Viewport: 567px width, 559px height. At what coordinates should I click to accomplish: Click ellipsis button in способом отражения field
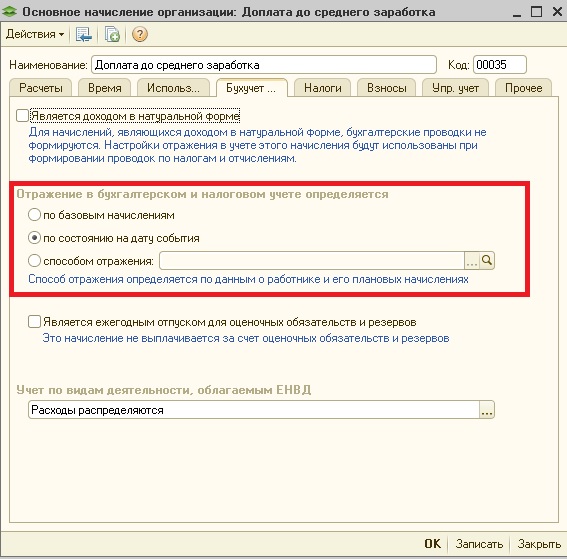click(472, 260)
